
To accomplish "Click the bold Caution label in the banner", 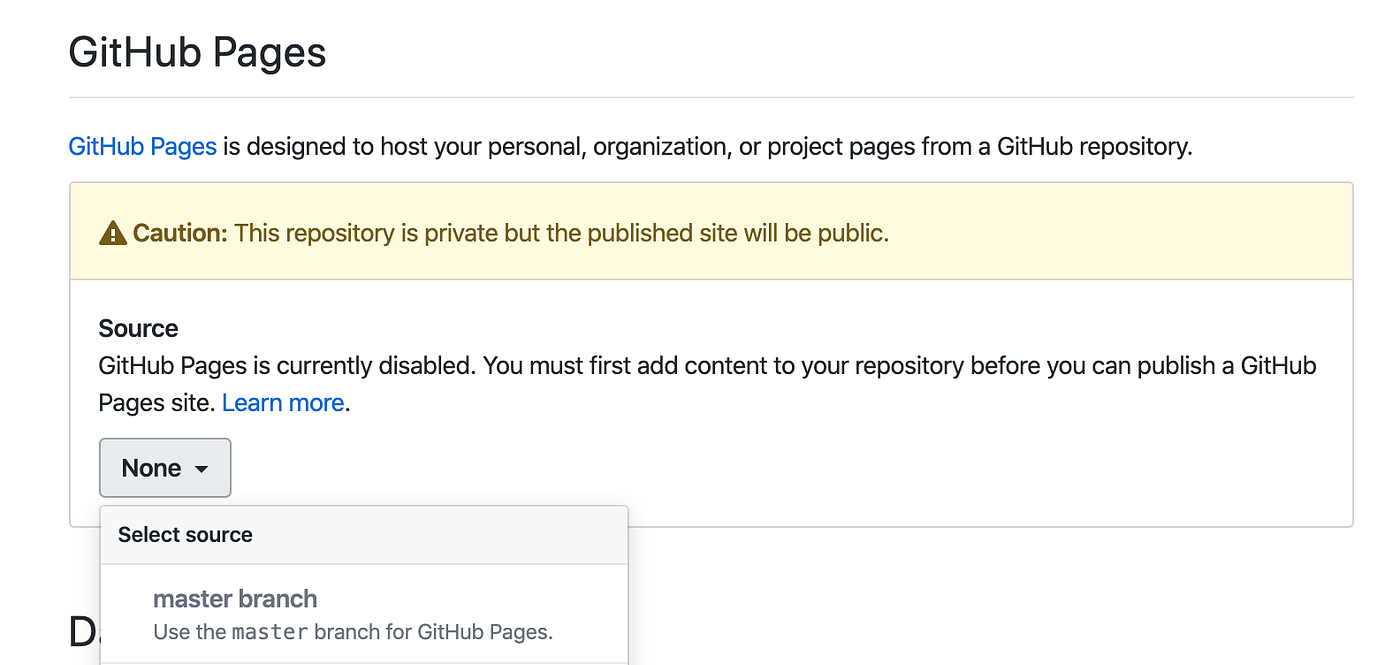I will (x=180, y=232).
